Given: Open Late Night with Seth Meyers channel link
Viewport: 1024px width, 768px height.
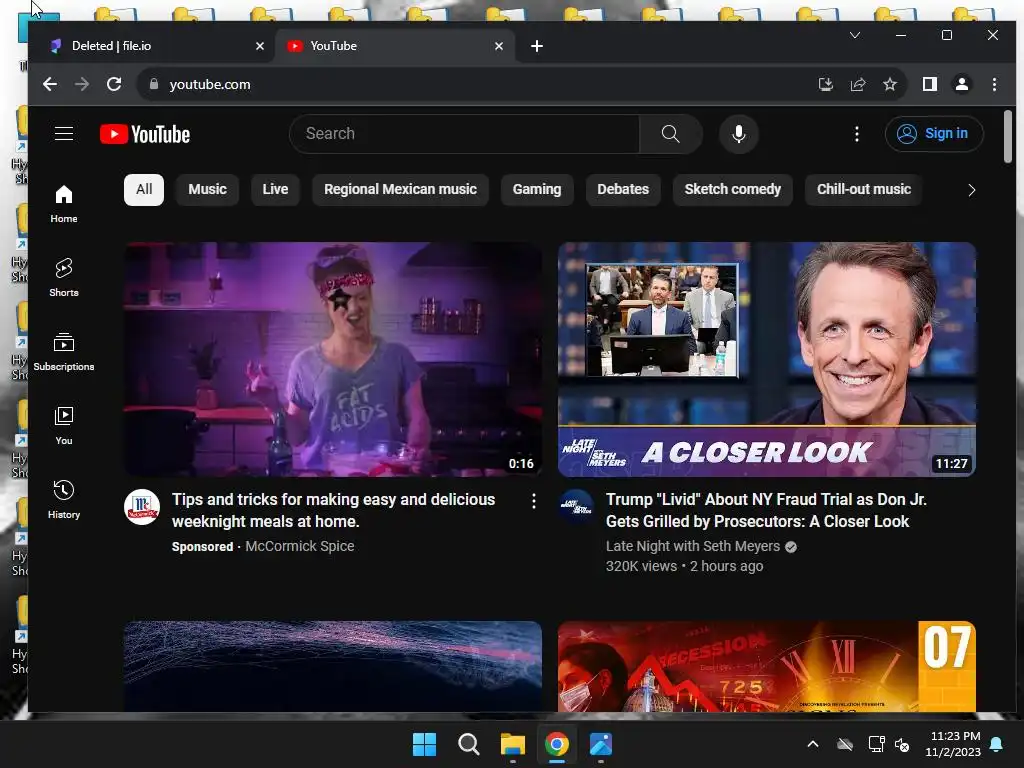Looking at the screenshot, I should pyautogui.click(x=693, y=546).
